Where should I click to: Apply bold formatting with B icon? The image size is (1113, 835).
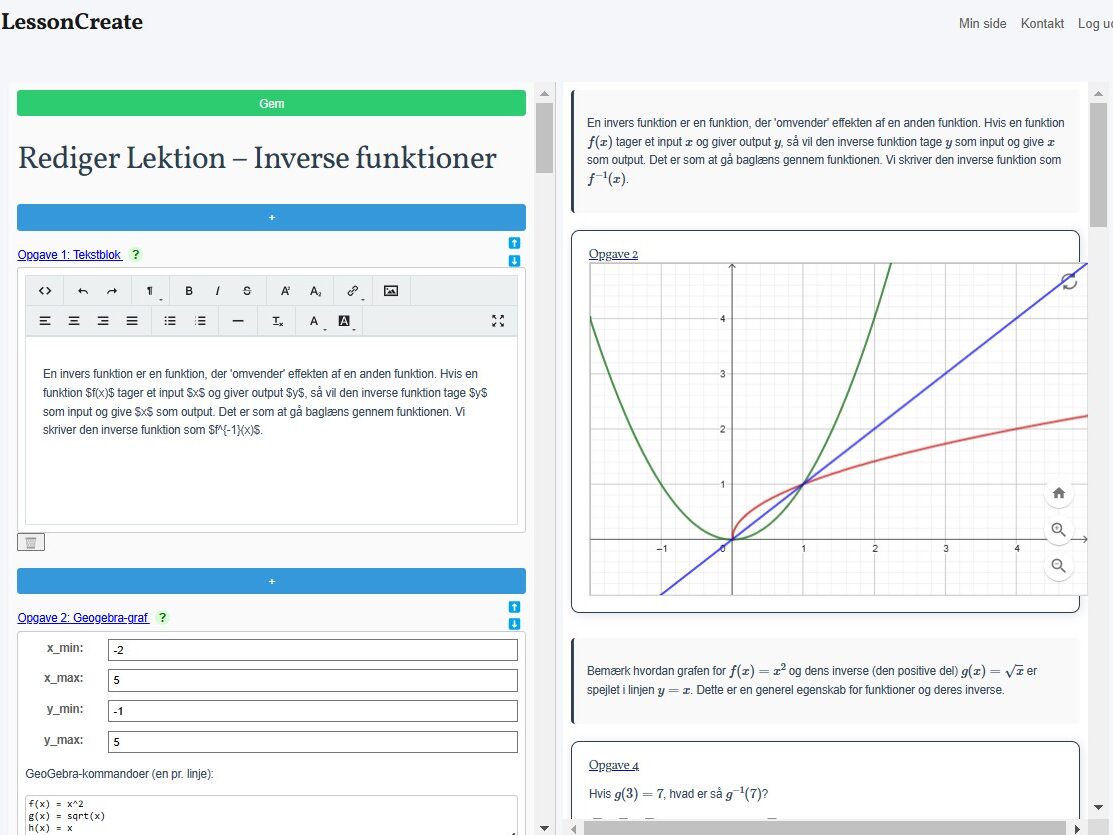189,291
